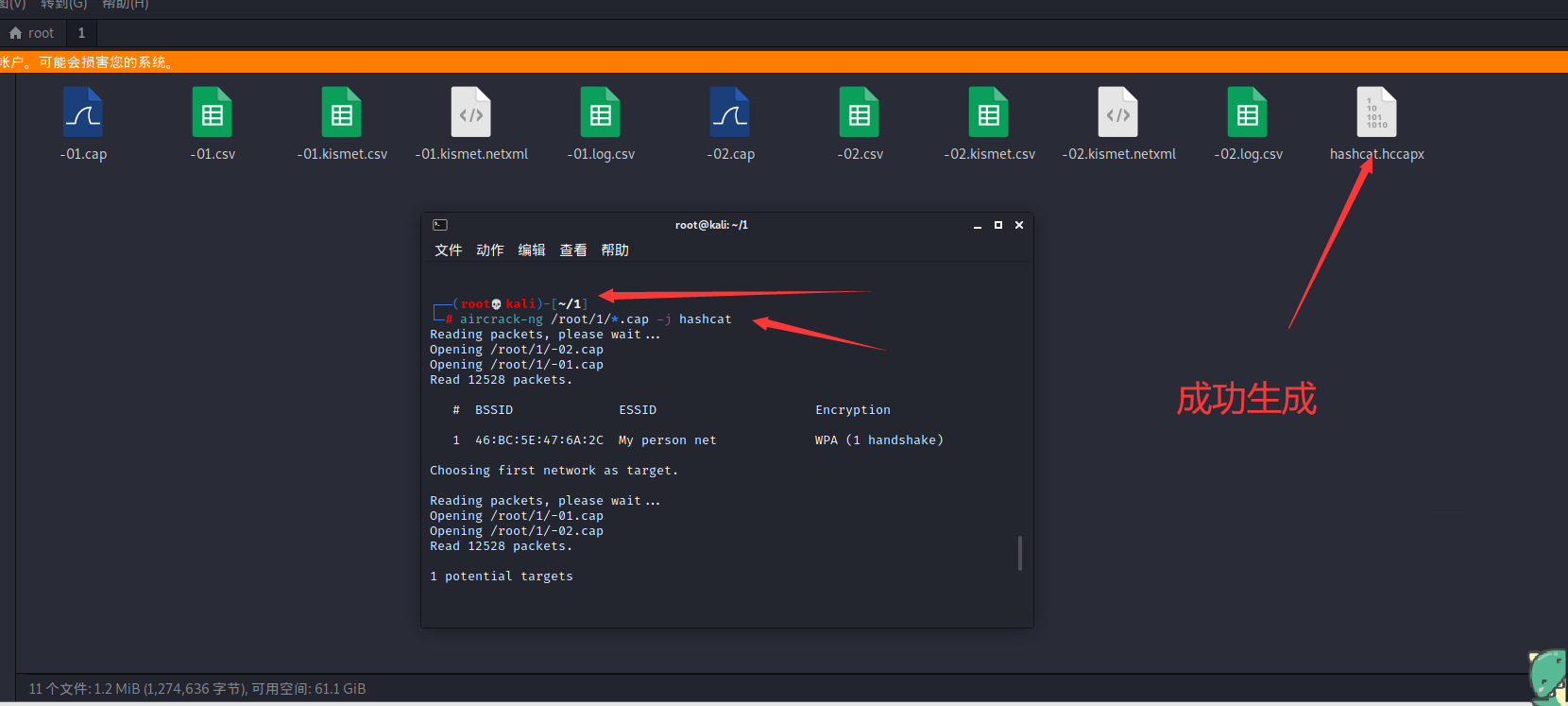Viewport: 1568px width, 706px height.
Task: Select the -02.kismet.csv file icon
Action: [989, 112]
